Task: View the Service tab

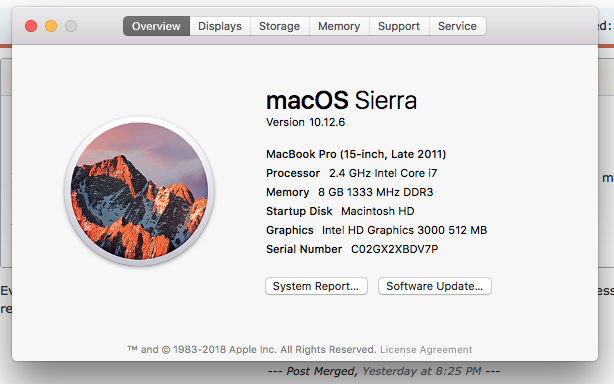Action: tap(457, 26)
